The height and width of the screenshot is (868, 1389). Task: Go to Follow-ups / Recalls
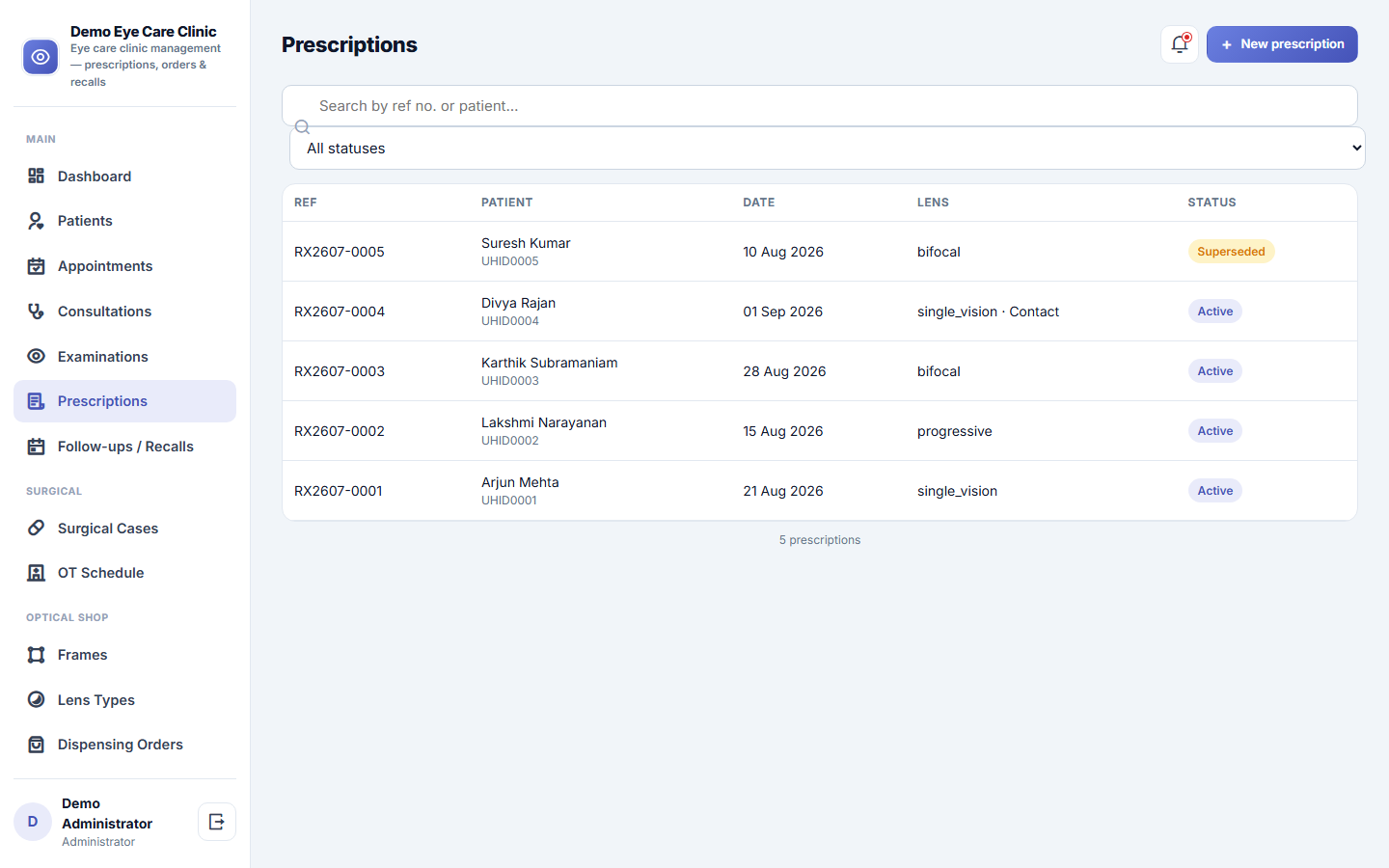pyautogui.click(x=124, y=447)
